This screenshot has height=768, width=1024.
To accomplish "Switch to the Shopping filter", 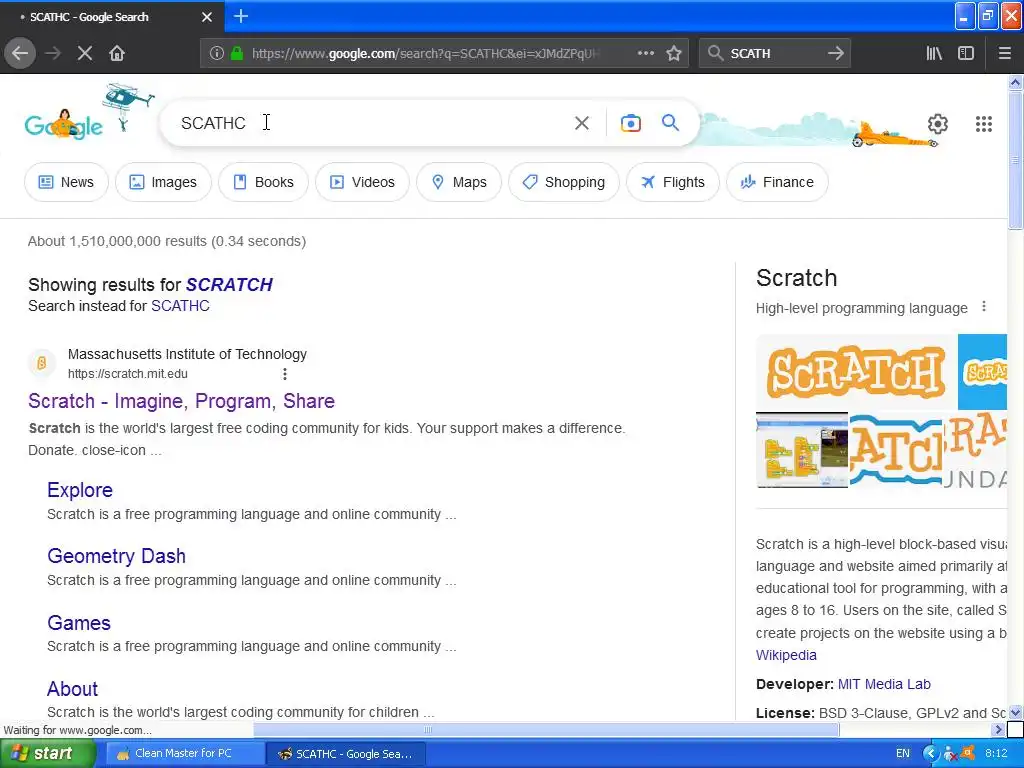I will tap(564, 182).
